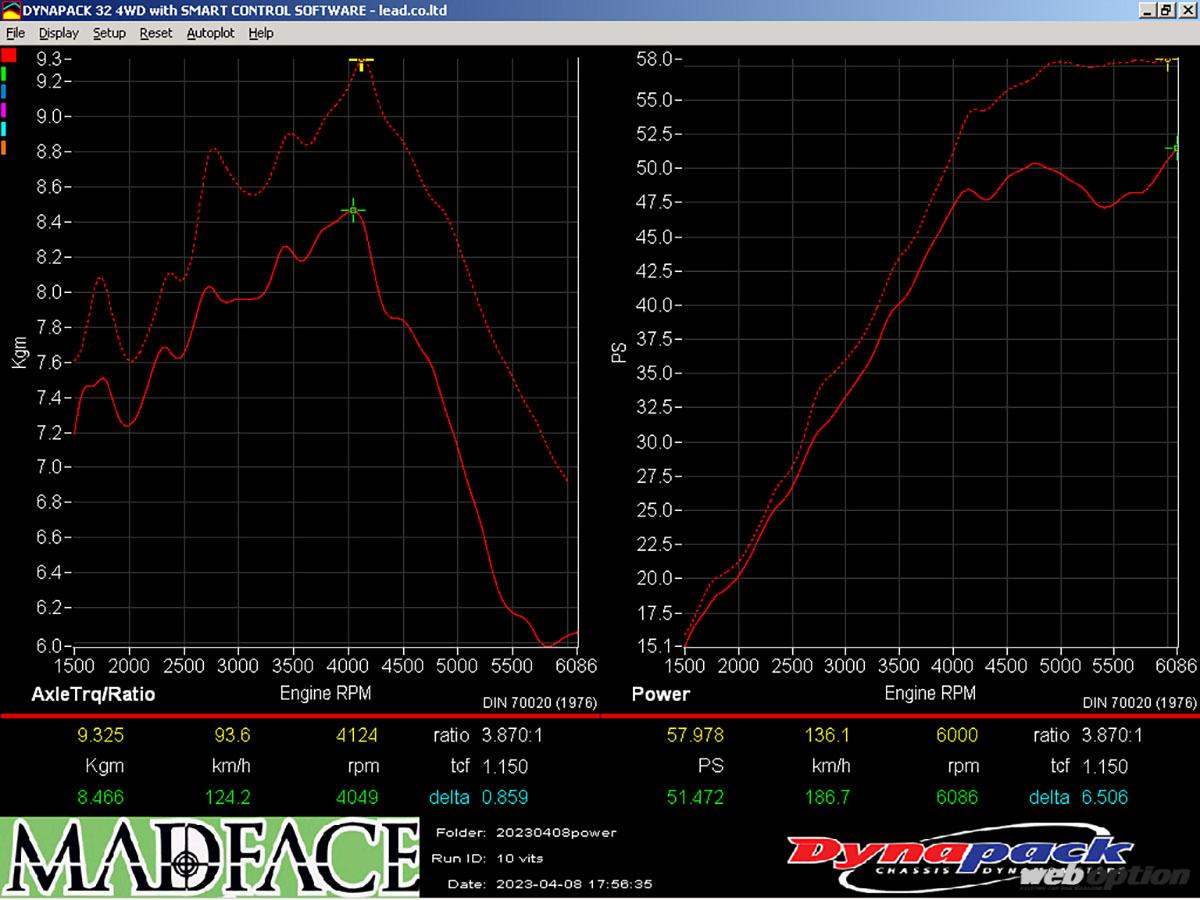
Task: Open the Autoplot menu
Action: (x=210, y=33)
